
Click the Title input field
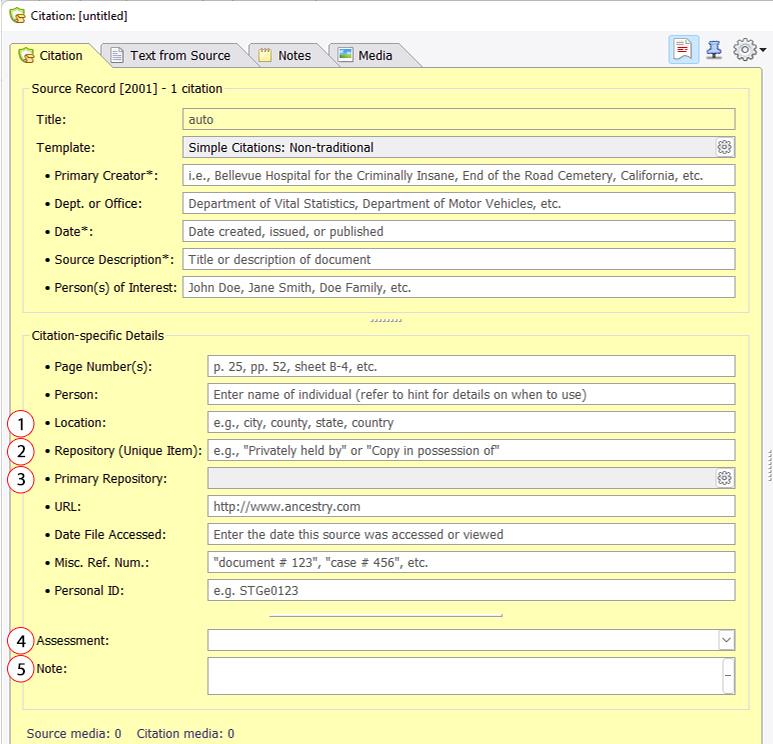pyautogui.click(x=458, y=119)
